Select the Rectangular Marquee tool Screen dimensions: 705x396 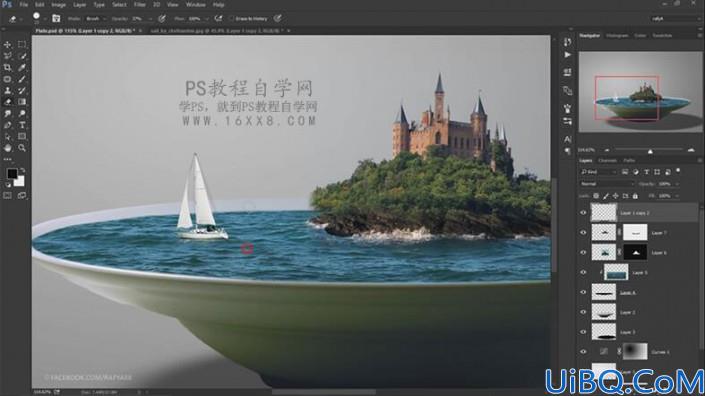[22, 44]
